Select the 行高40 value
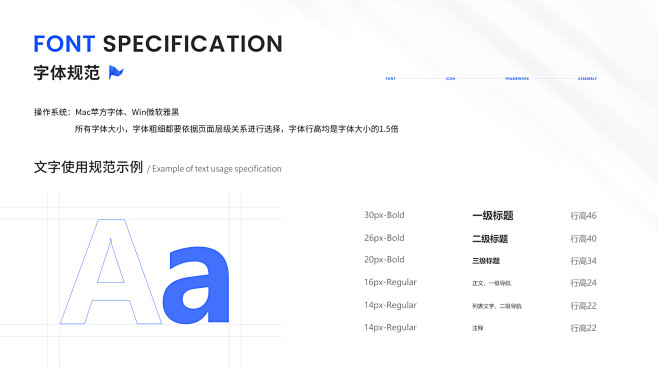 [583, 239]
